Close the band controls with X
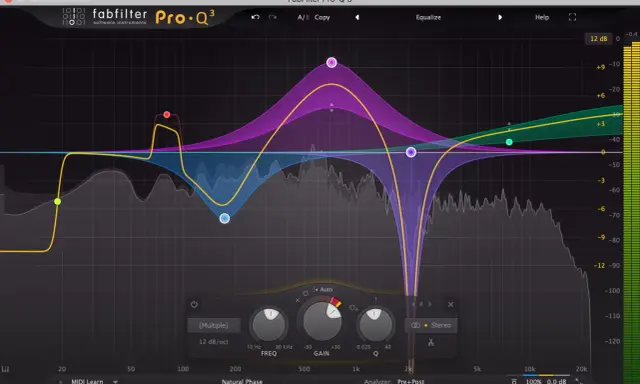640x384 pixels. [451, 304]
